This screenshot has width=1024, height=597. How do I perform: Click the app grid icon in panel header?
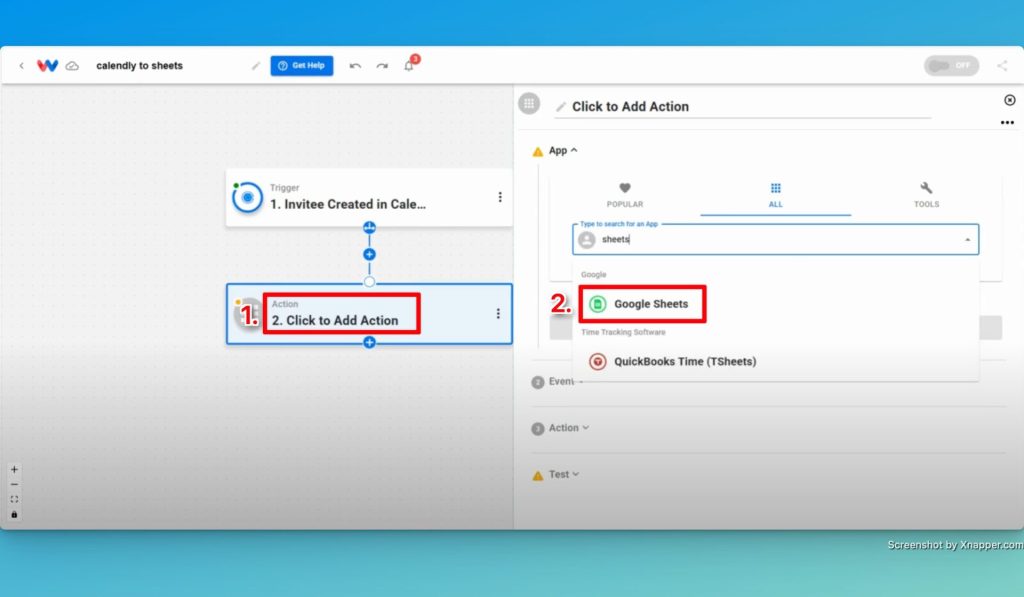tap(529, 103)
